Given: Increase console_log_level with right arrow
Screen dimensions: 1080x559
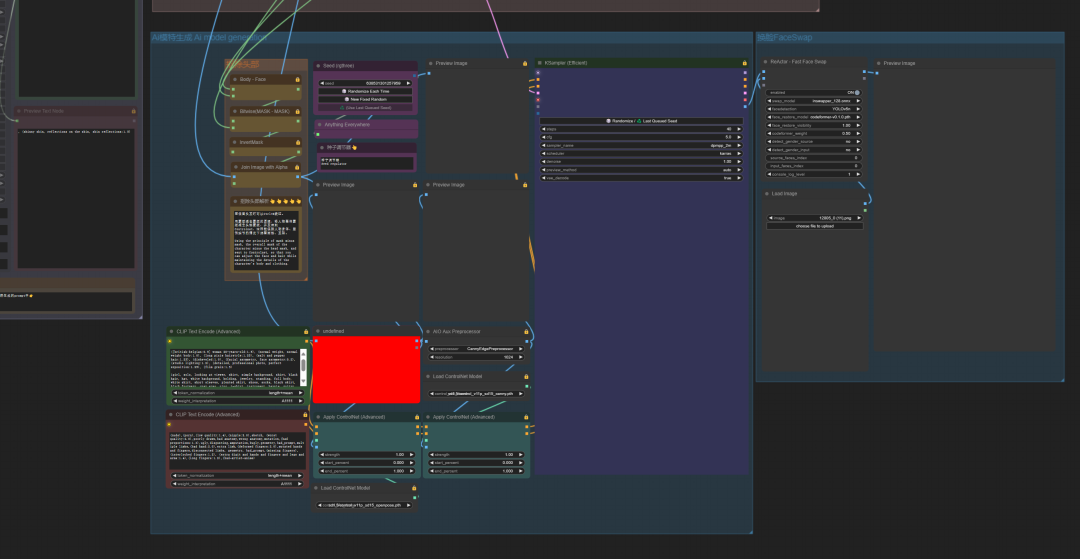Looking at the screenshot, I should coord(858,174).
